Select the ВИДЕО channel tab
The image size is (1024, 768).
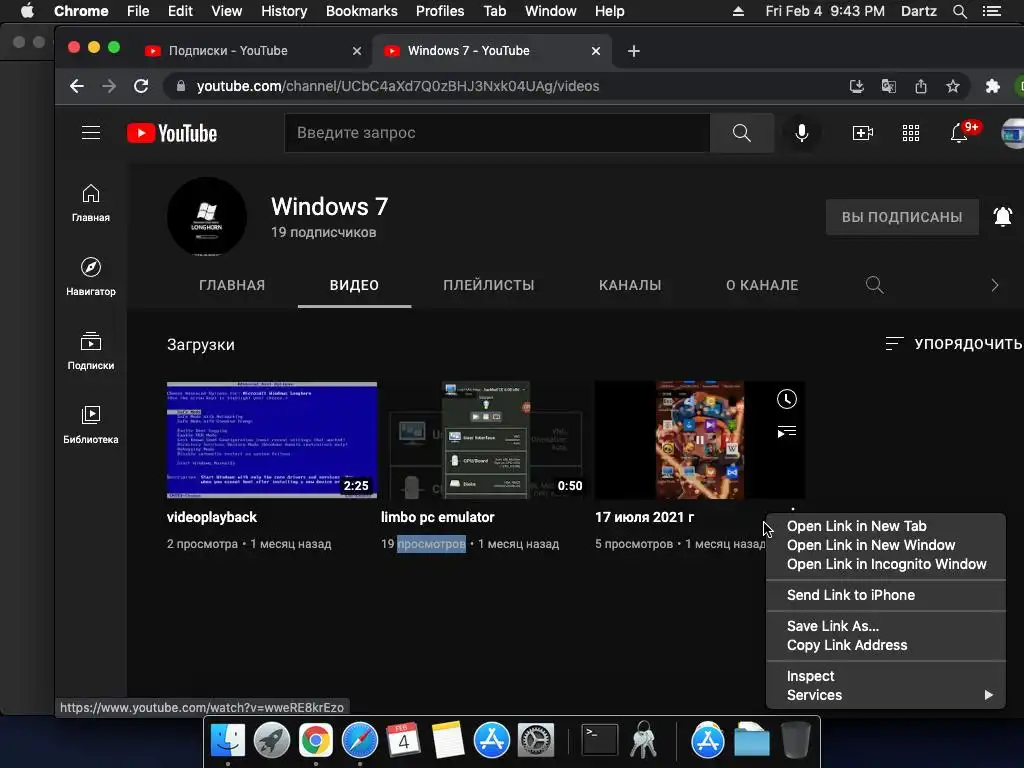pos(354,285)
